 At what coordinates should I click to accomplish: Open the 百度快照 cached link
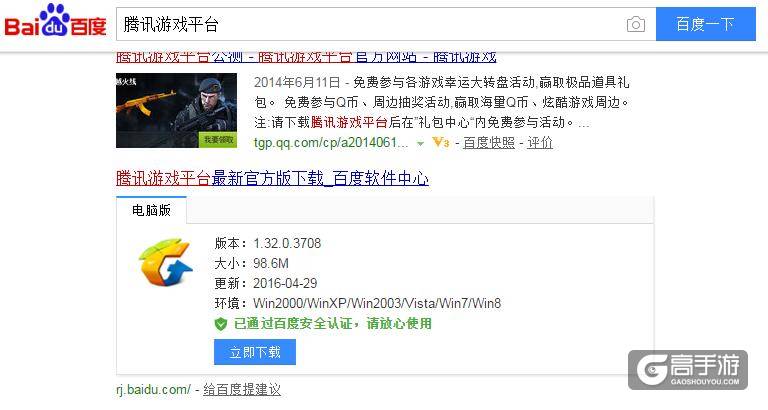pos(489,143)
